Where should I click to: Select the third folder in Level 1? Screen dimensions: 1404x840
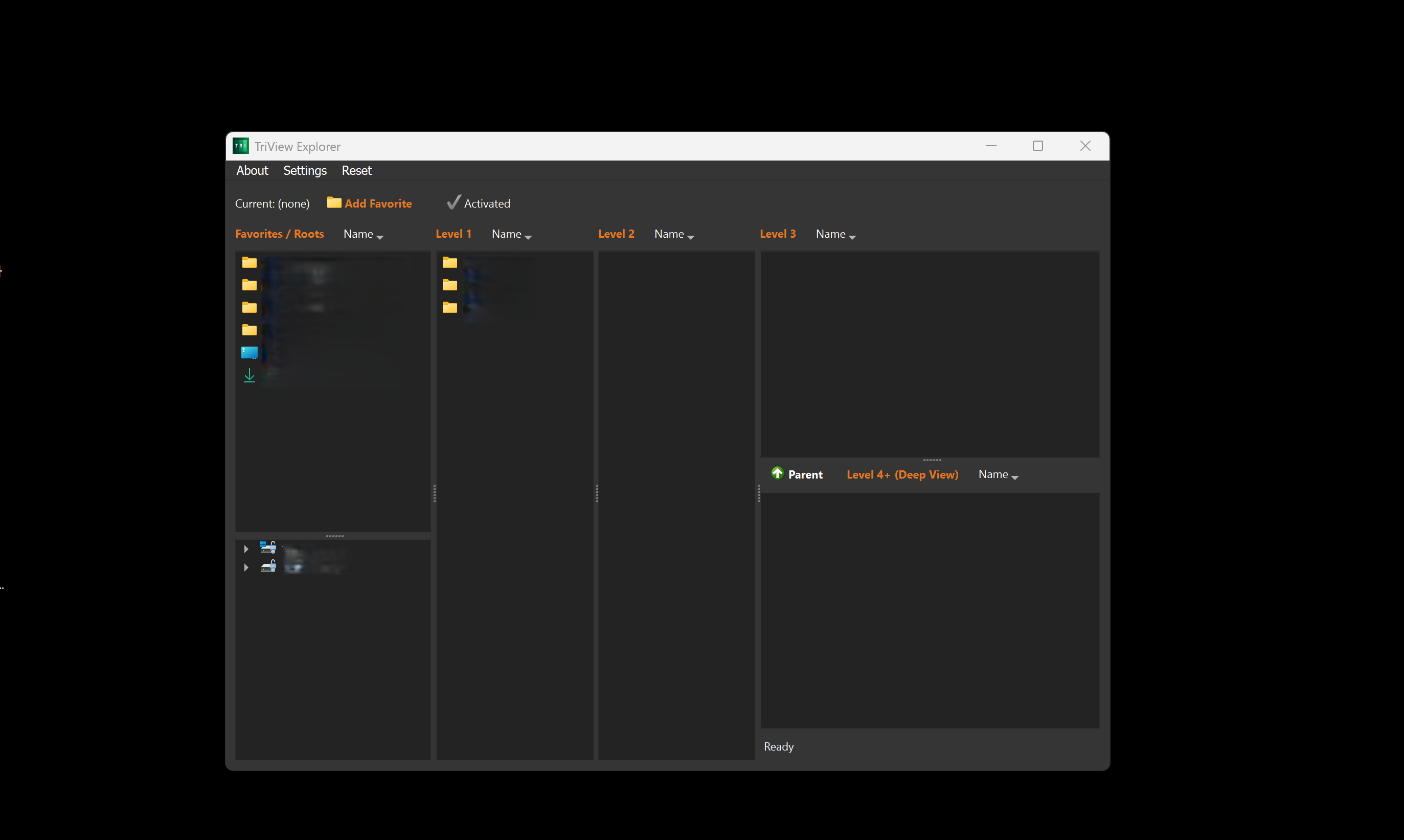pyautogui.click(x=449, y=307)
